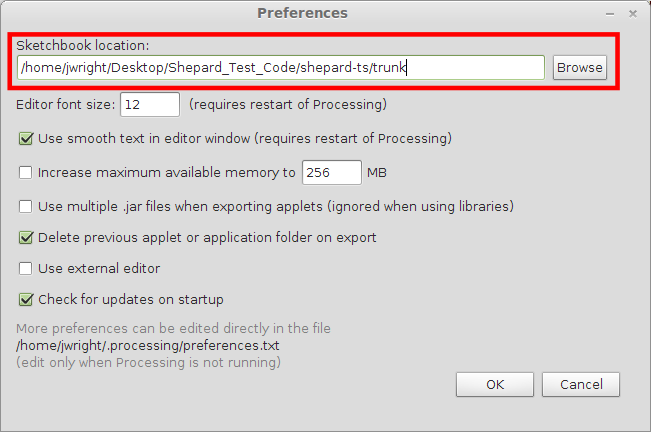The width and height of the screenshot is (651, 432).
Task: Minimize the Preferences window
Action: tap(610, 13)
